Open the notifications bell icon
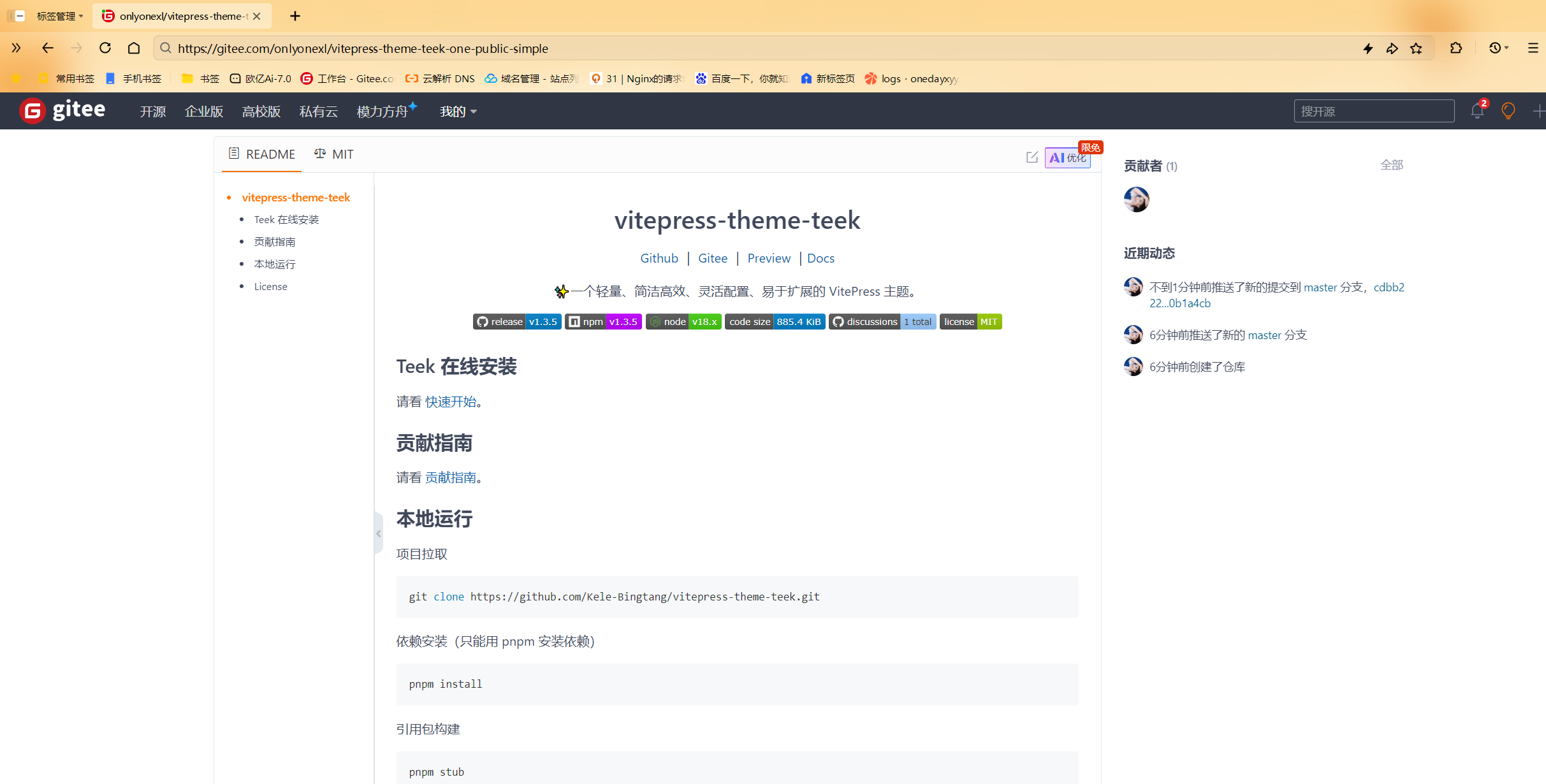 click(1477, 111)
